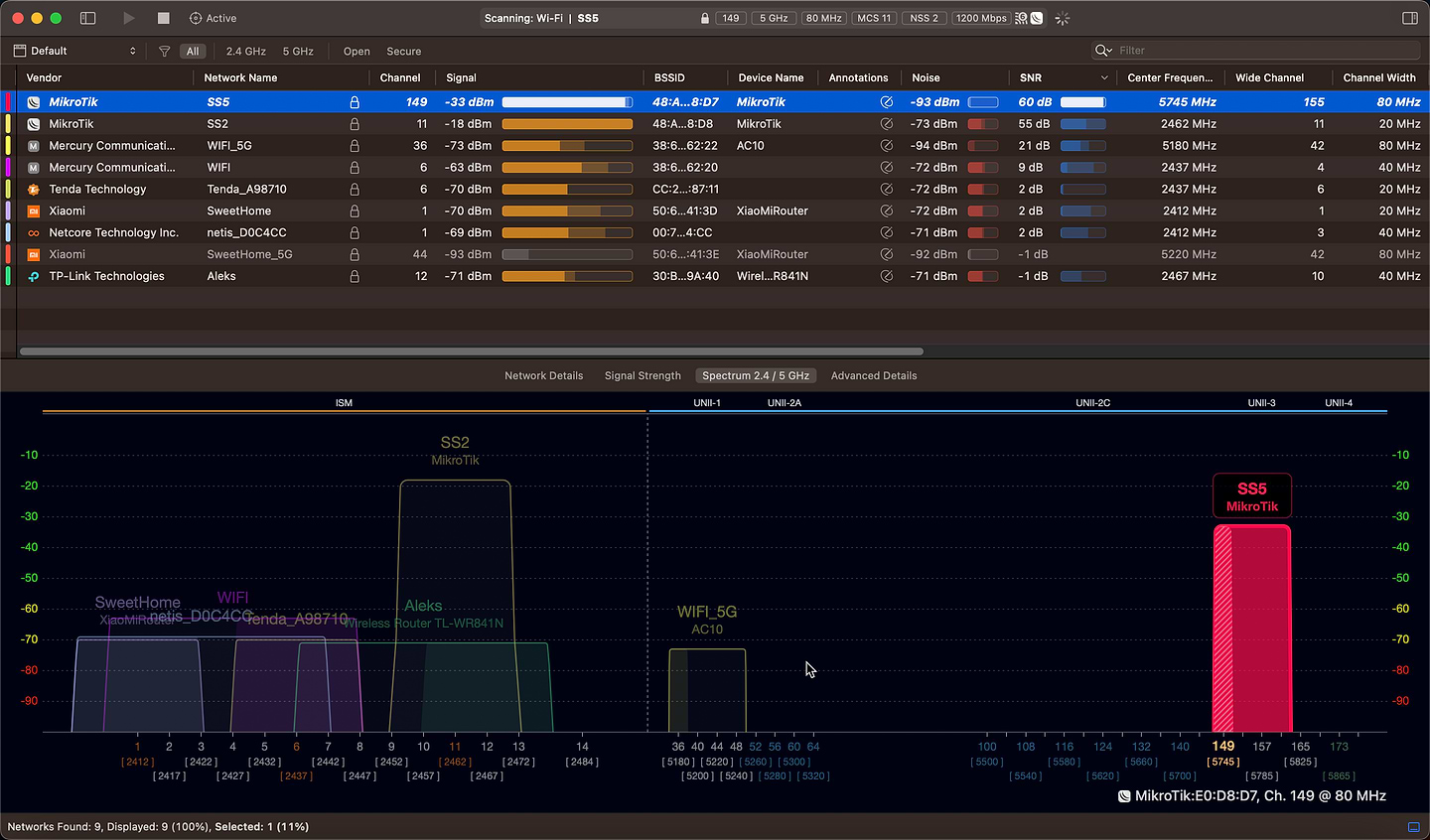Sort by the Vendor column header

[44, 77]
